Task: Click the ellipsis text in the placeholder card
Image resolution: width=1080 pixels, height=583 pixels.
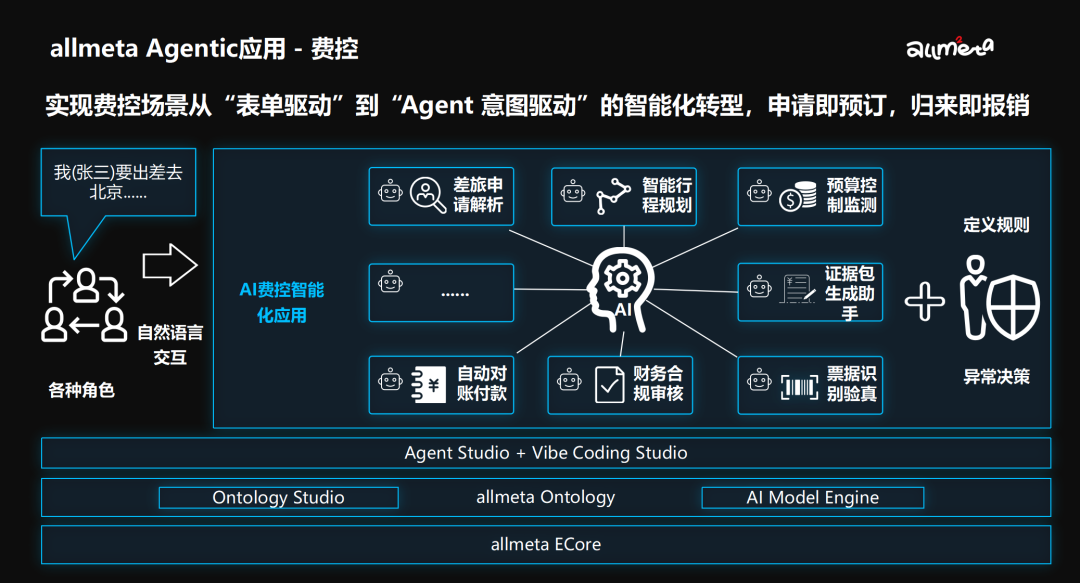Action: click(x=455, y=294)
